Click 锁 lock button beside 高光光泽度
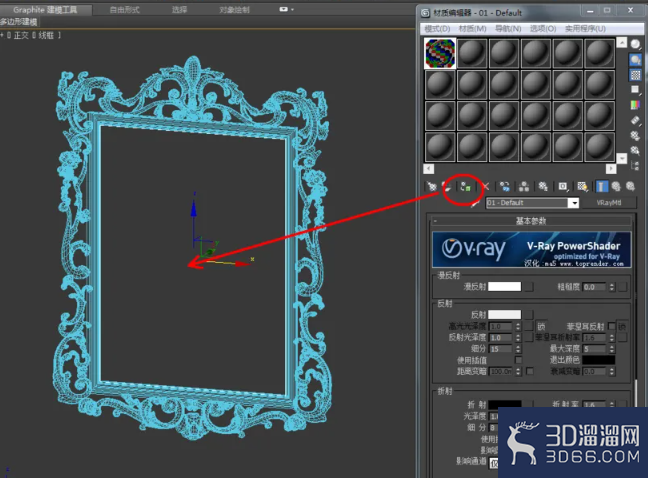The height and width of the screenshot is (478, 648). tap(541, 326)
